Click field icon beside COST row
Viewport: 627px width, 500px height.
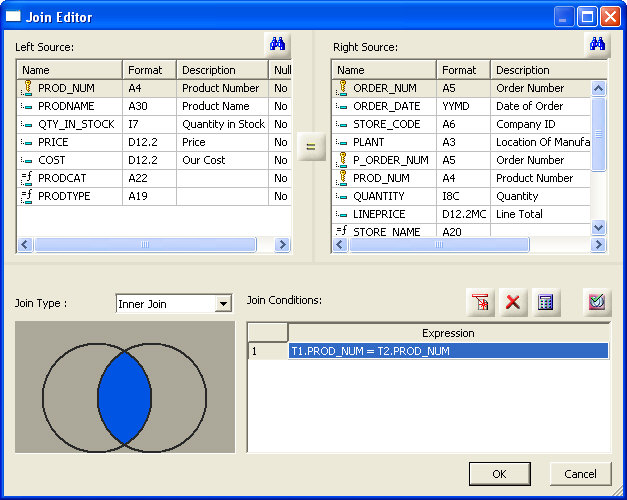click(x=27, y=160)
